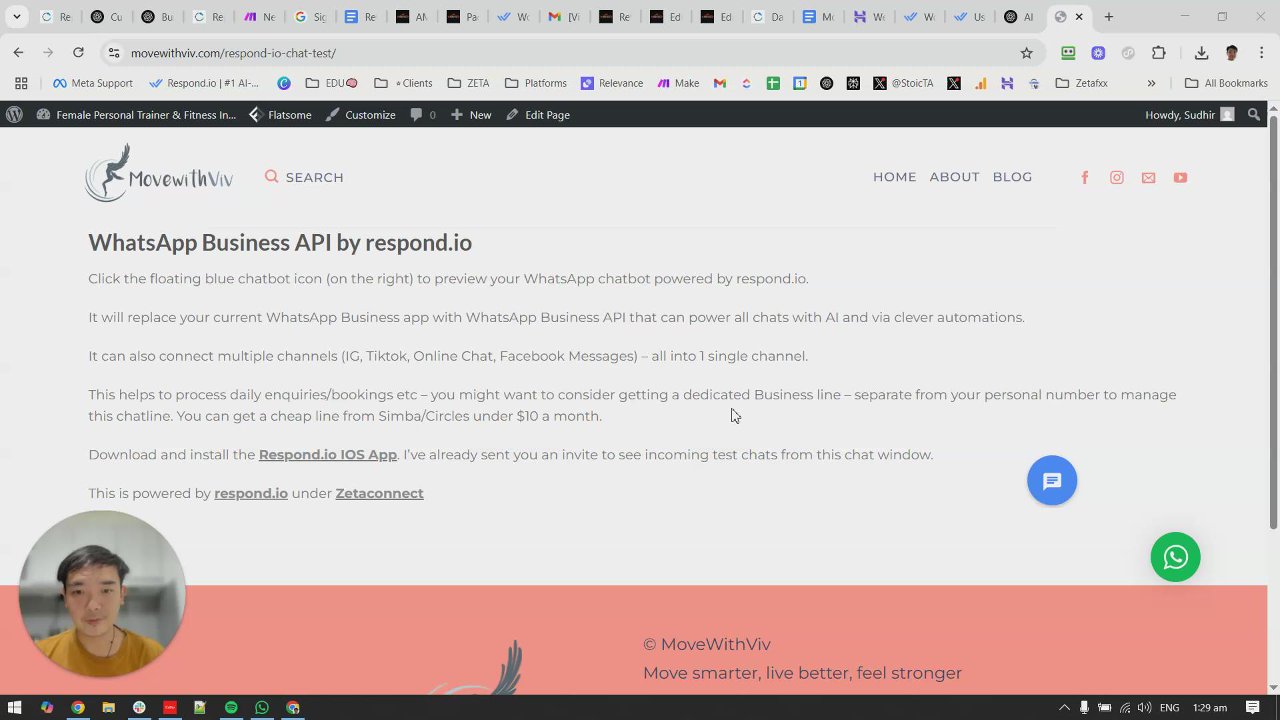Open the Windows notification center

click(x=1252, y=707)
